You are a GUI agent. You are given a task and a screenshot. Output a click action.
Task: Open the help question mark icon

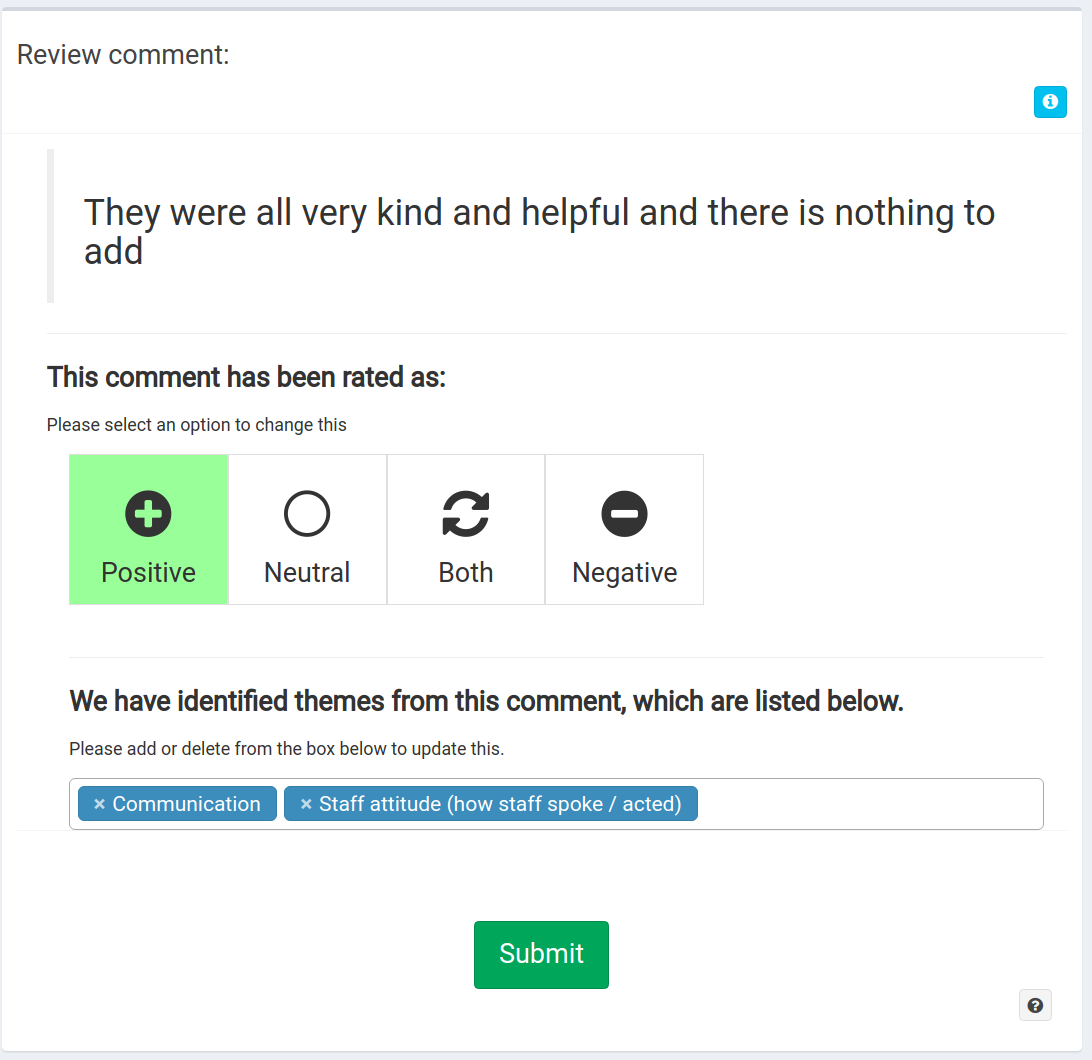point(1035,1005)
